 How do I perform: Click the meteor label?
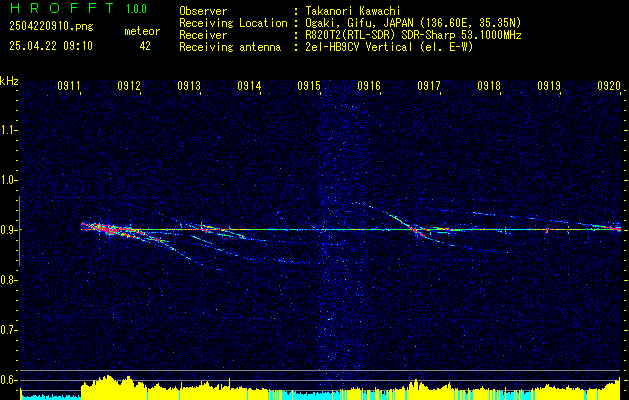tap(142, 31)
